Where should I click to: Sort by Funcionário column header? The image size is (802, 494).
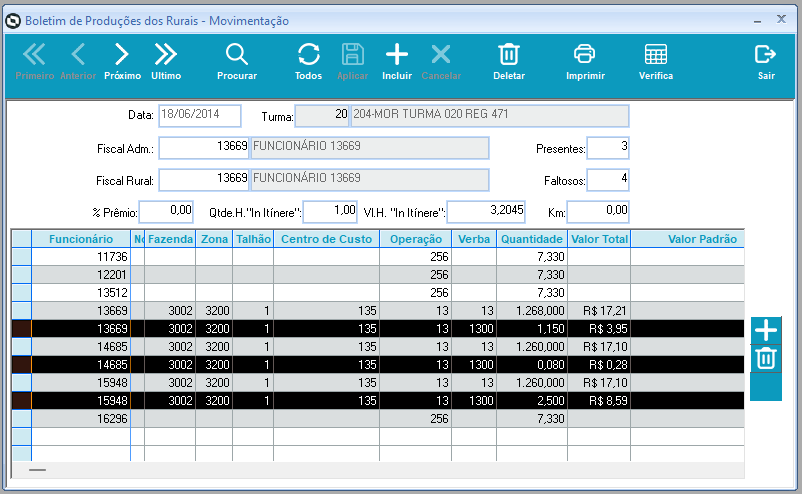pyautogui.click(x=81, y=239)
